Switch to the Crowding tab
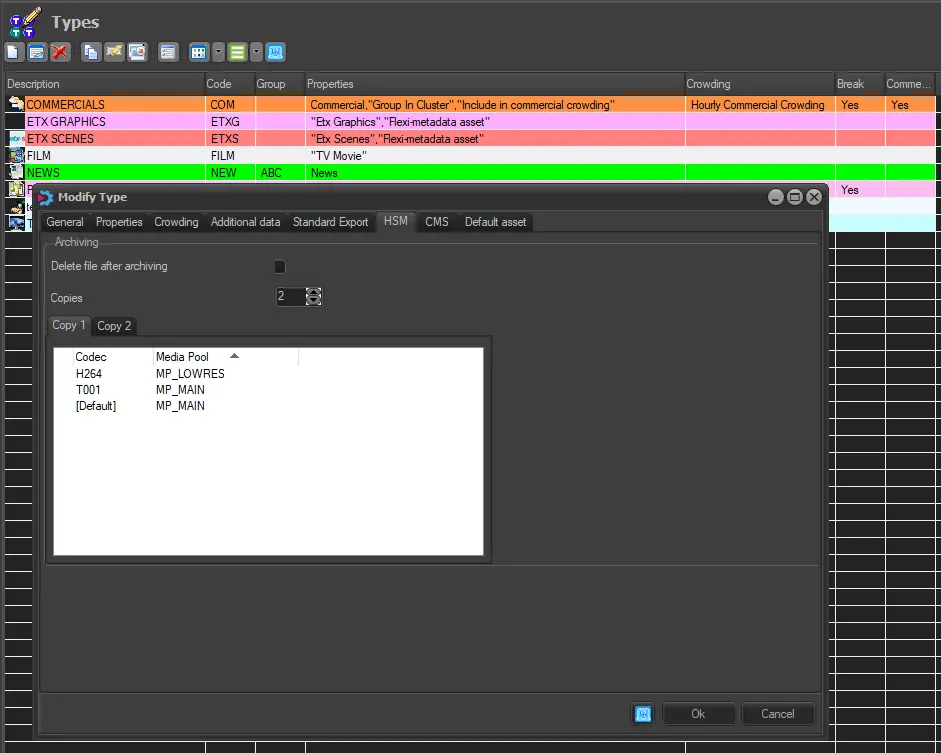 tap(176, 222)
